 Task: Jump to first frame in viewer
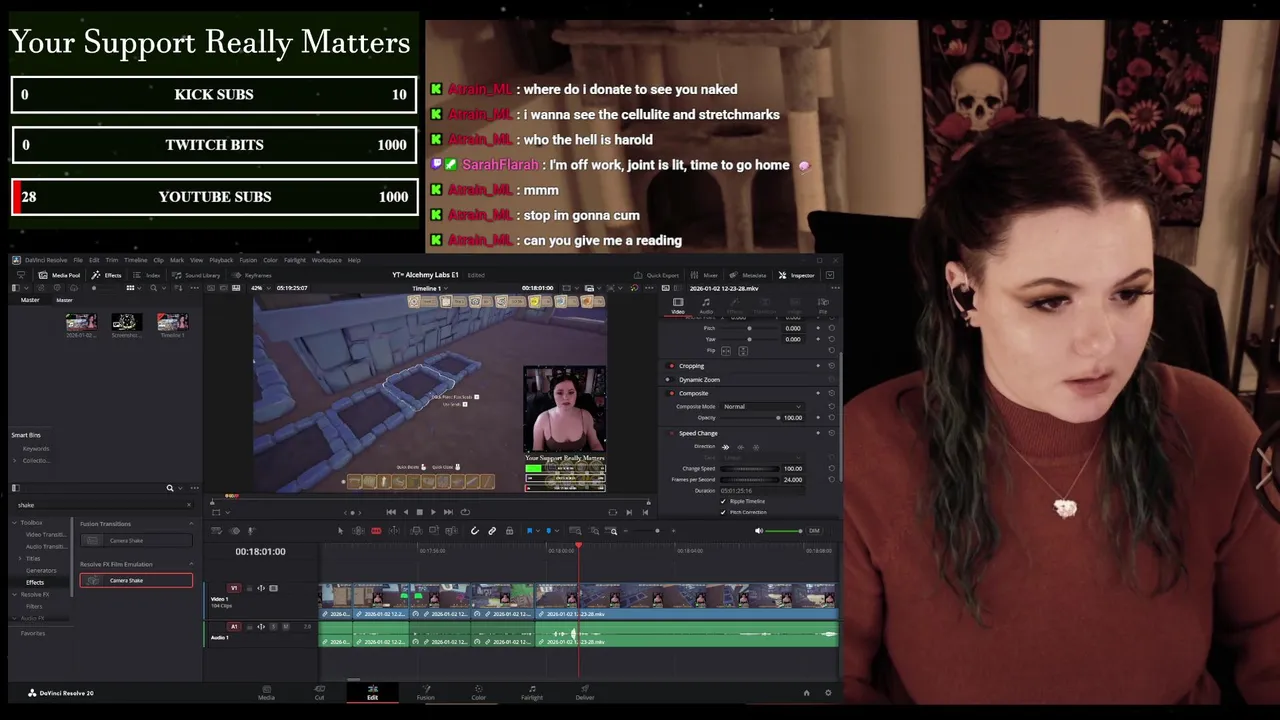tap(391, 512)
